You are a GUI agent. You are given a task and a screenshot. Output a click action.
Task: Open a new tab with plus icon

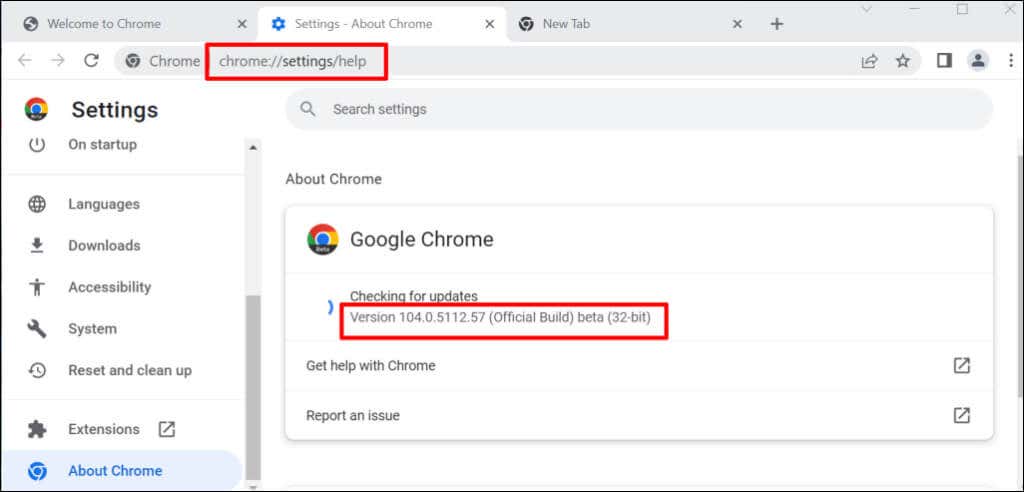click(x=777, y=24)
